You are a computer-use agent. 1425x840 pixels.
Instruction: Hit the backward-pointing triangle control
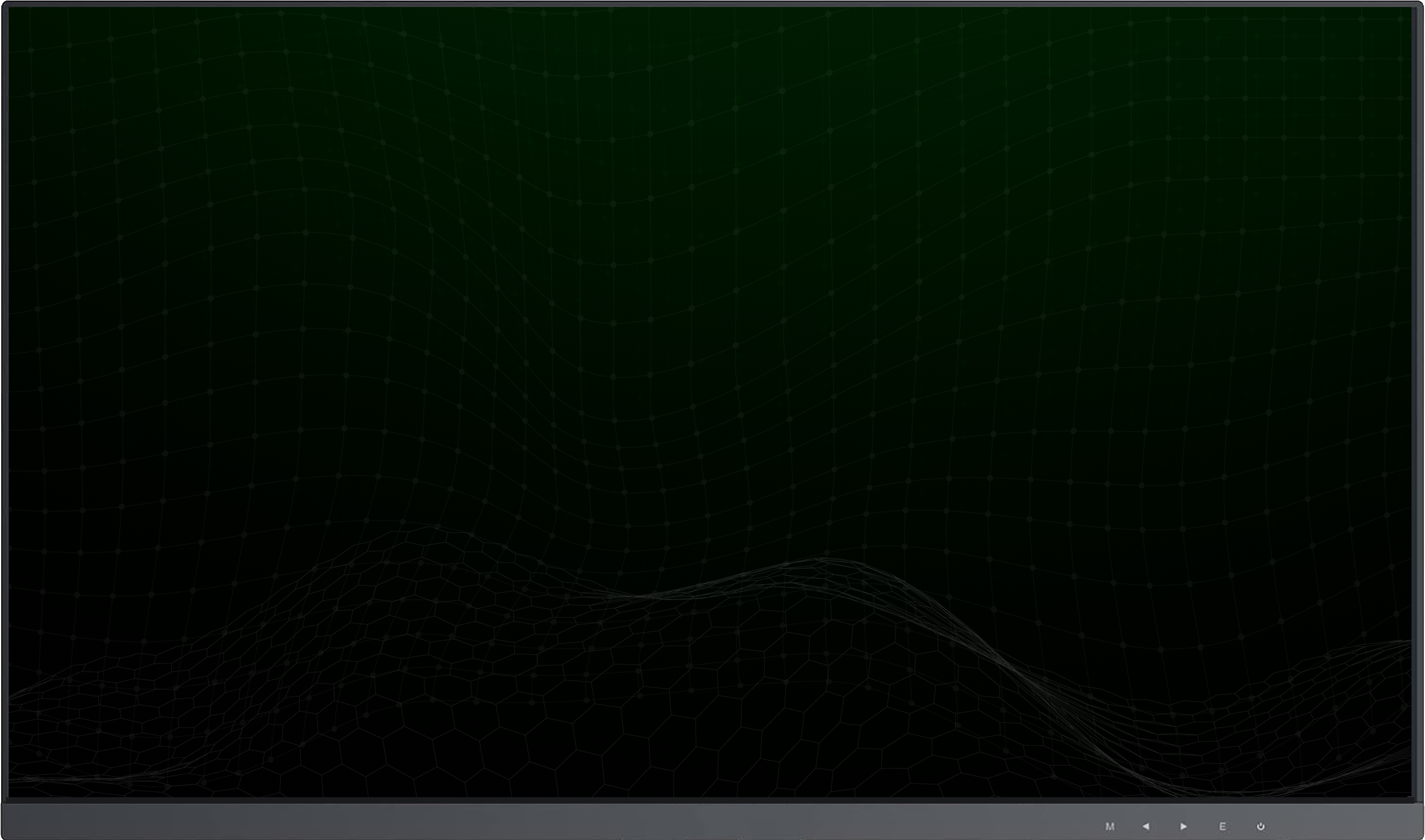coord(1146,827)
